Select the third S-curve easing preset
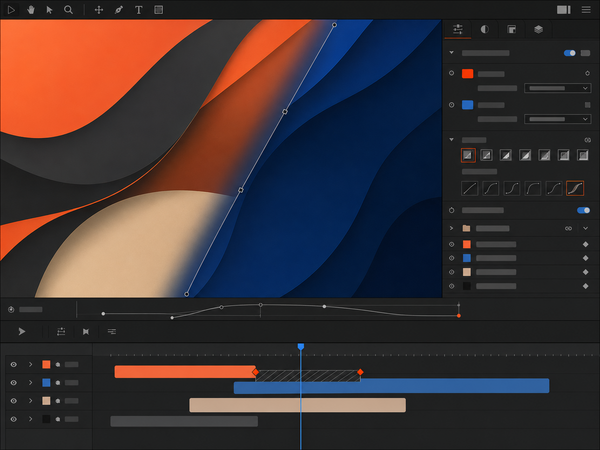The height and width of the screenshot is (450, 600). coord(512,188)
